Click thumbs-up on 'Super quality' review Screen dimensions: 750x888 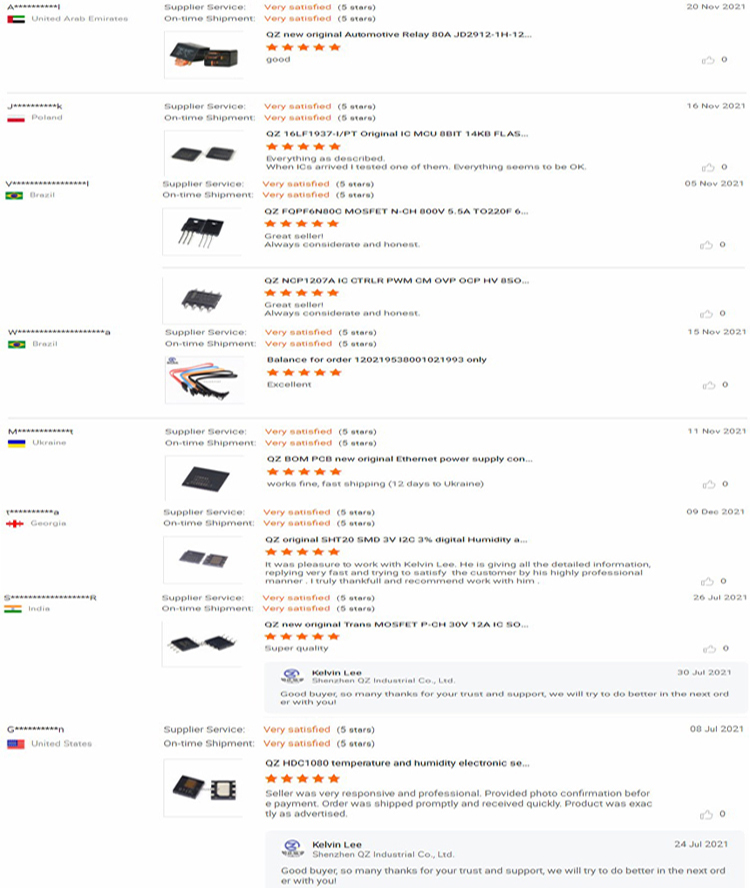(708, 648)
